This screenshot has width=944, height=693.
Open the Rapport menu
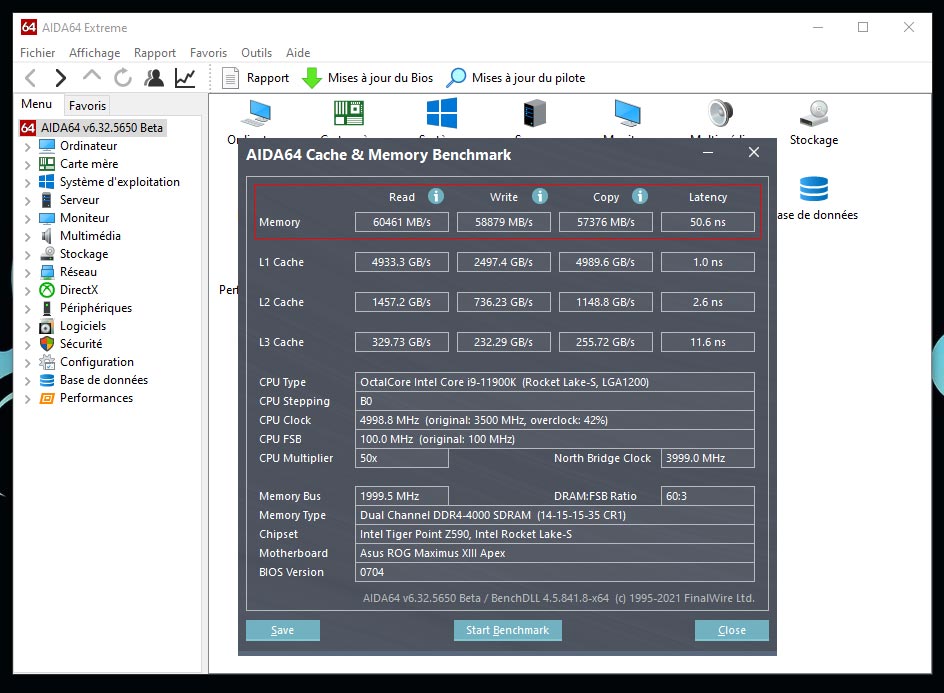click(x=155, y=53)
